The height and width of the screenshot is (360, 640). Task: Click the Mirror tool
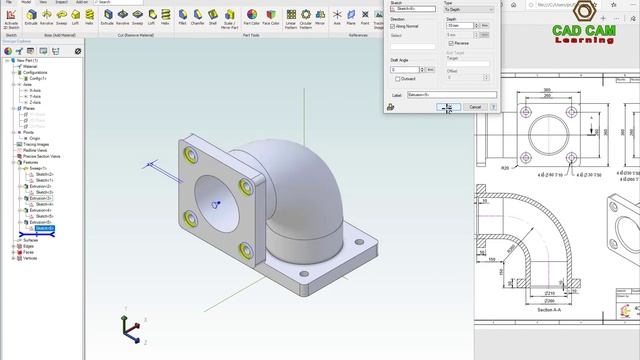(x=320, y=18)
